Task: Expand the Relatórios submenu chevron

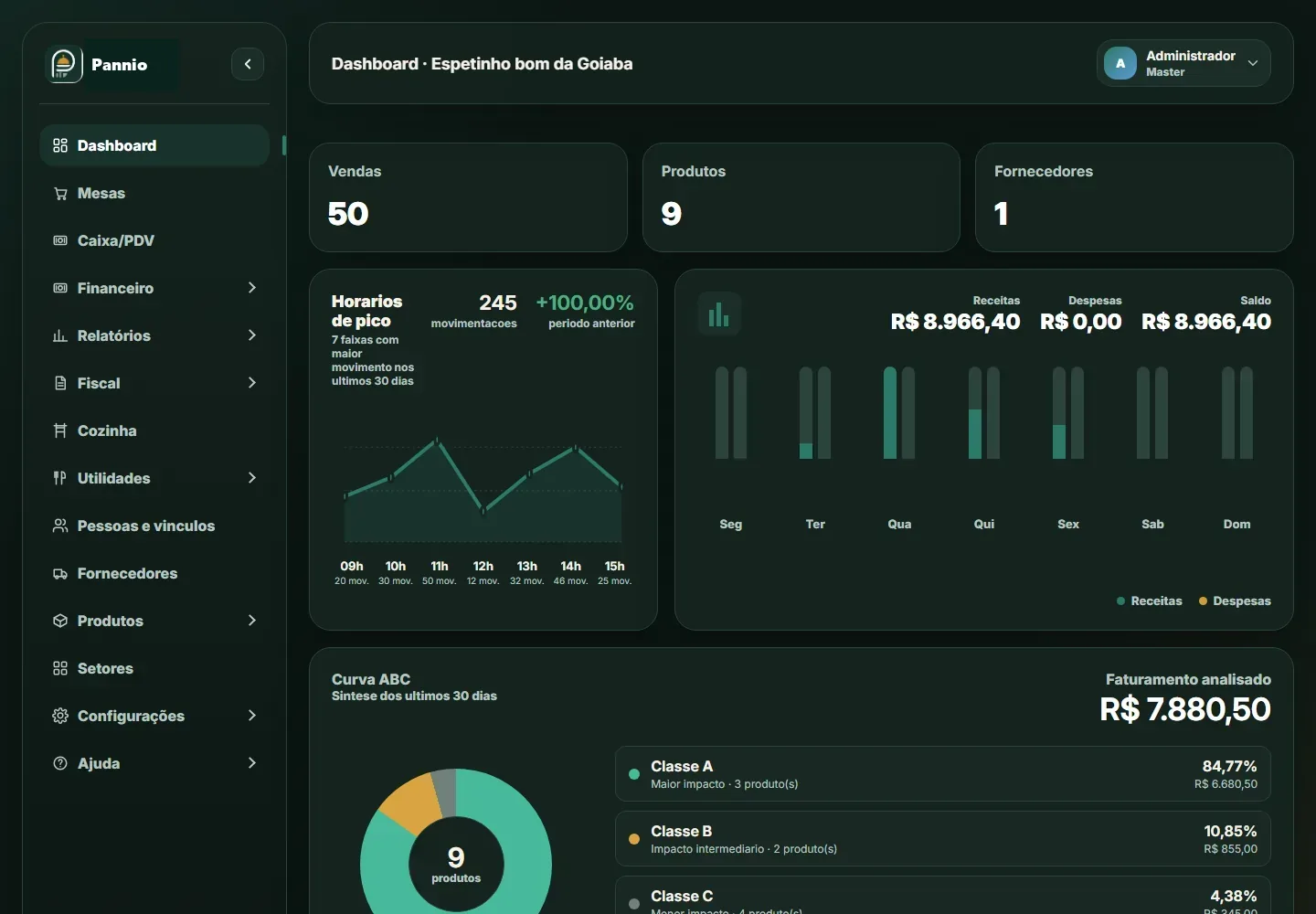Action: pos(252,335)
